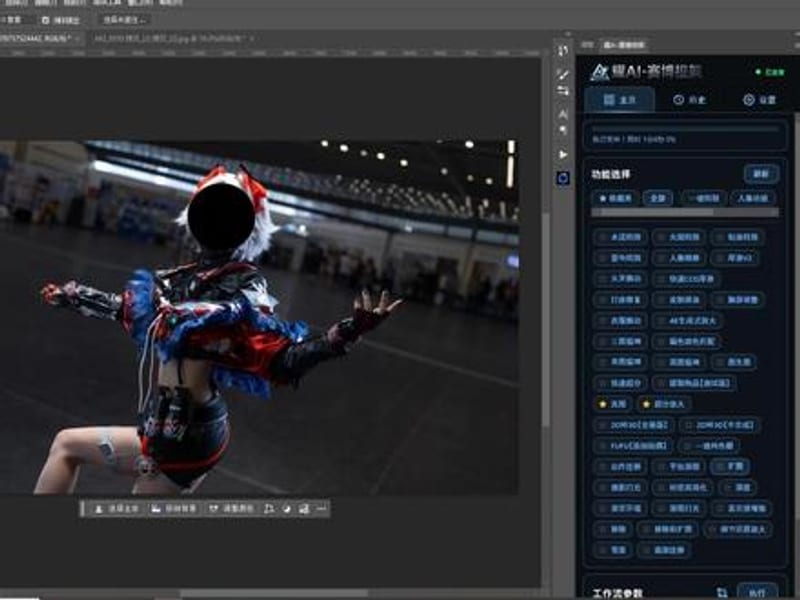Click the play triangle icon in the strip
This screenshot has height=600, width=800.
point(563,154)
